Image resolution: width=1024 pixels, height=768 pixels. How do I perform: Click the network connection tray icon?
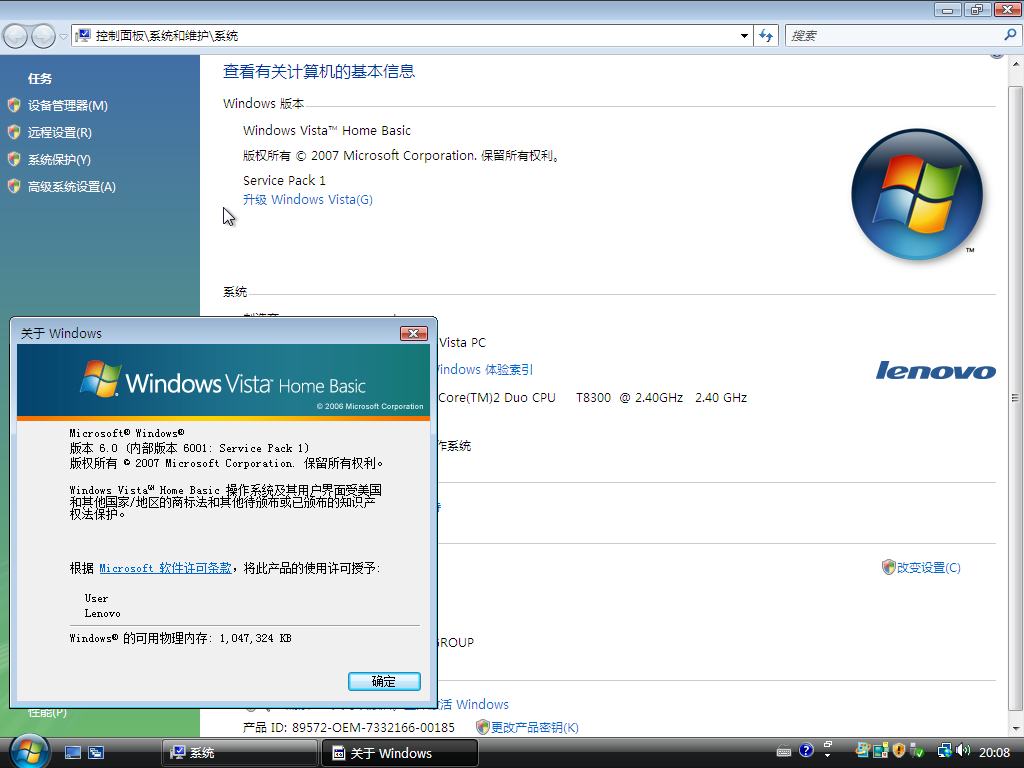944,751
